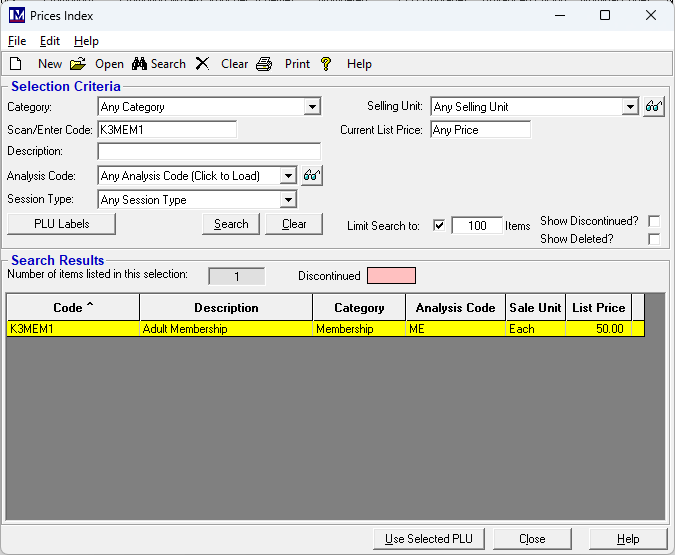The image size is (675, 555).
Task: Select the K3MEM1 cell in results
Action: 73,329
